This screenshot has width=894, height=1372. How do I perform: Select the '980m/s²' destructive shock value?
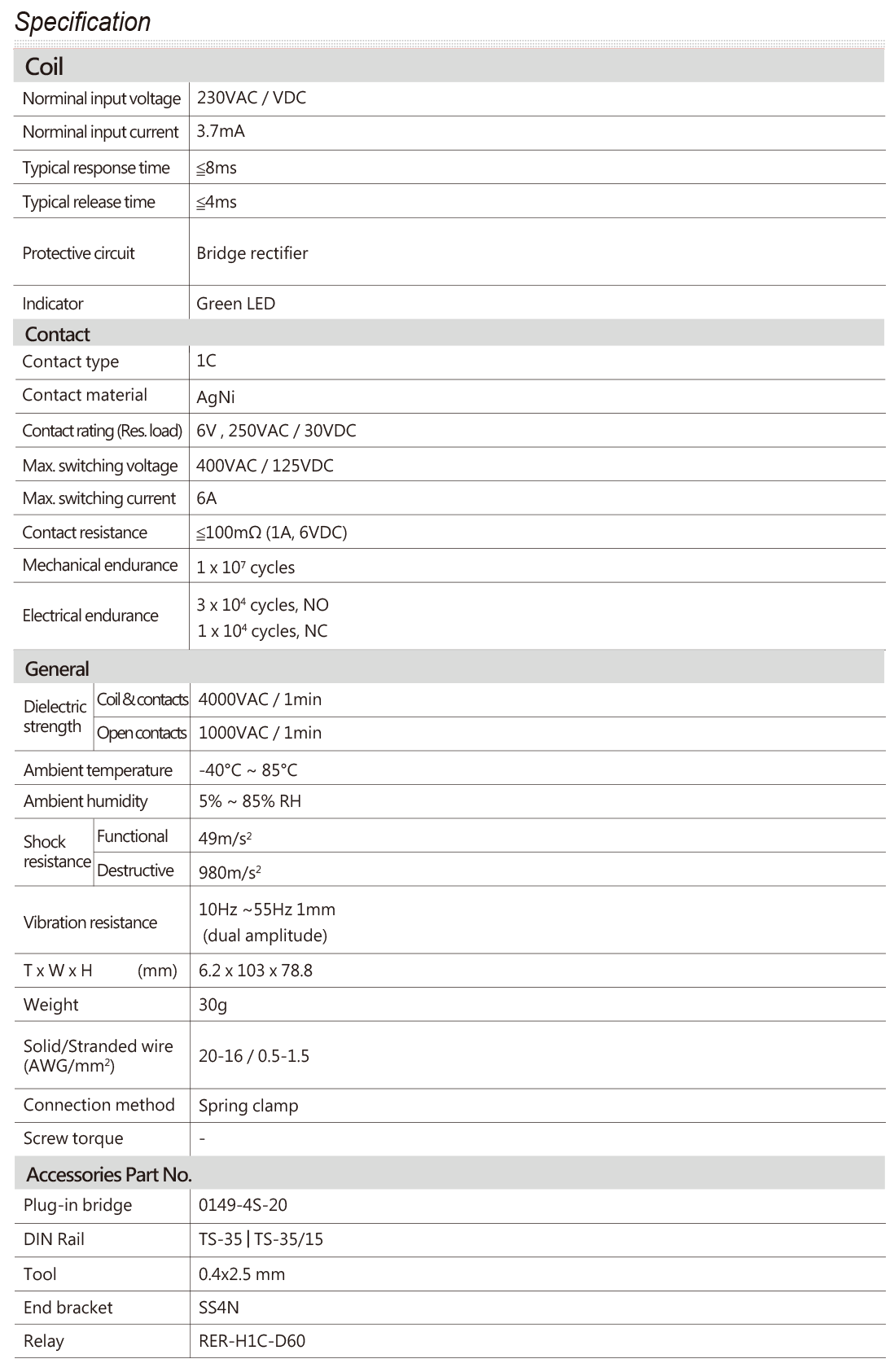[x=230, y=873]
